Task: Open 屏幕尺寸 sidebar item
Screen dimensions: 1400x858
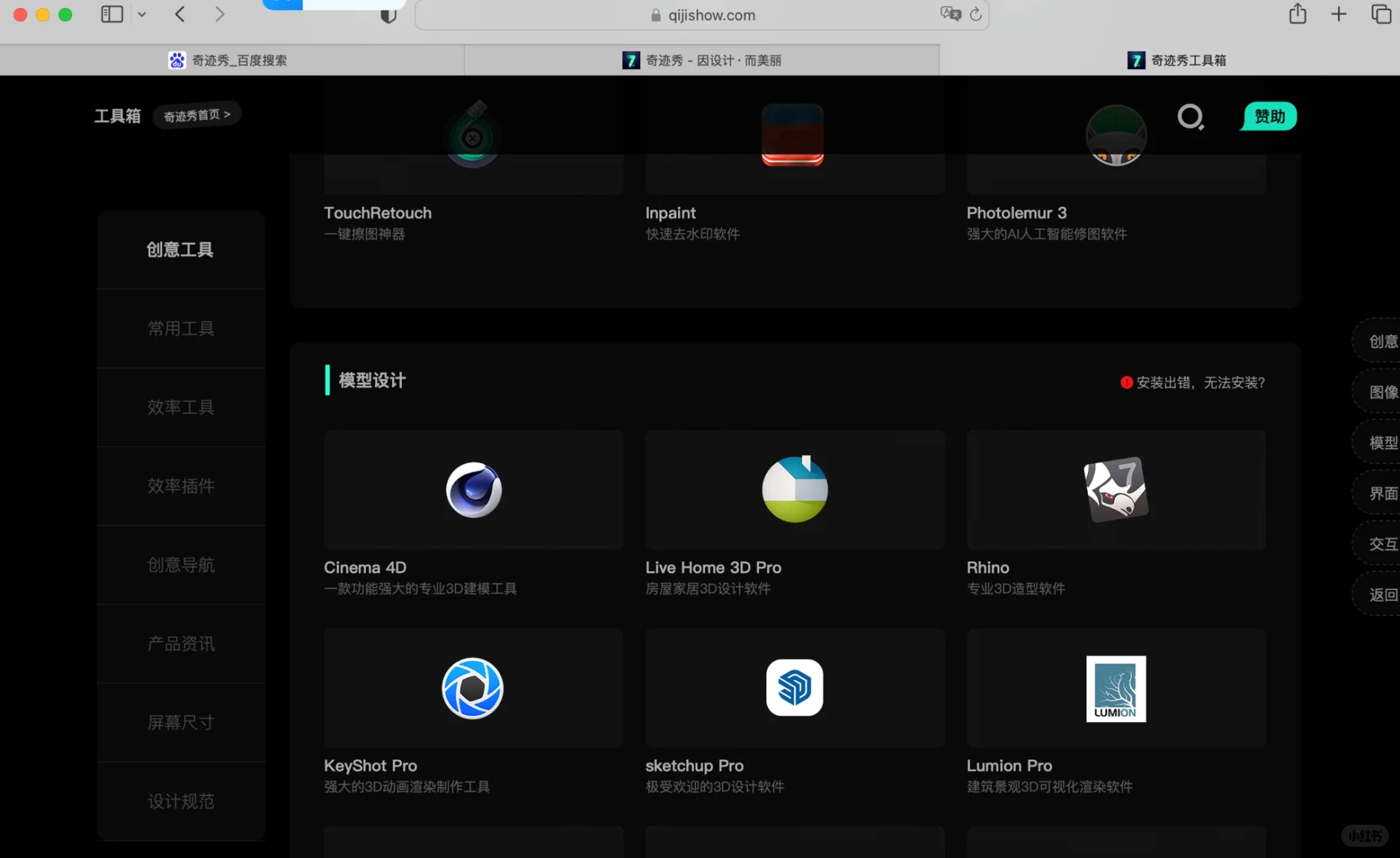Action: [x=180, y=722]
